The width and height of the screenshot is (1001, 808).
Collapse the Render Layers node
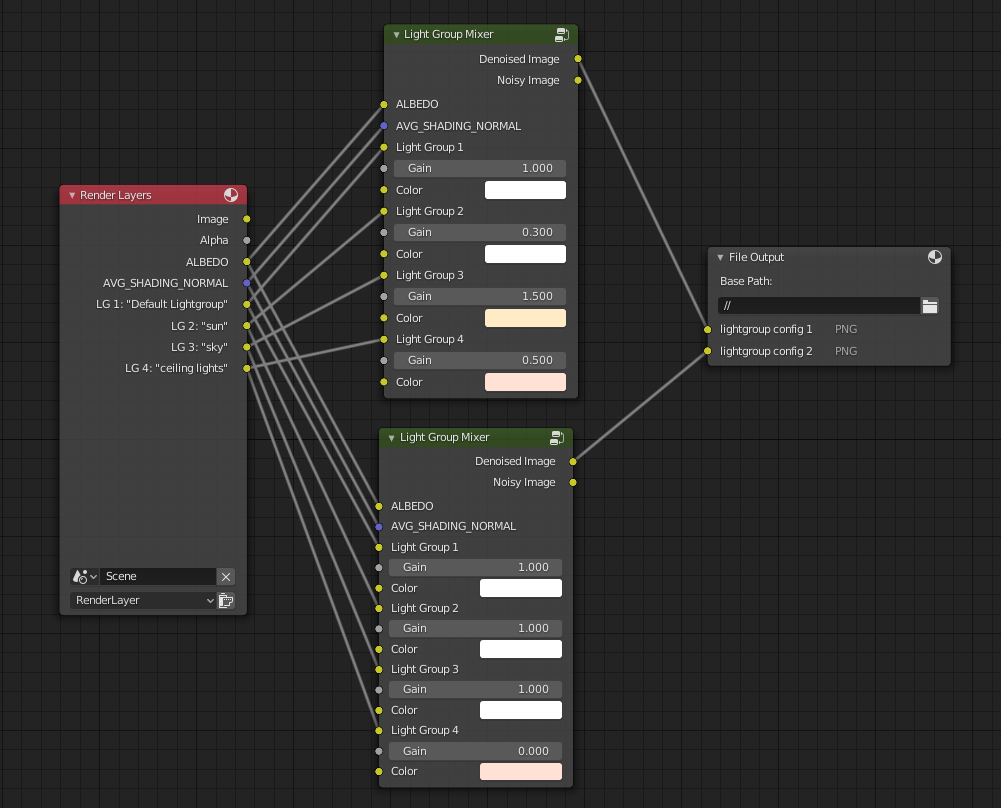72,196
